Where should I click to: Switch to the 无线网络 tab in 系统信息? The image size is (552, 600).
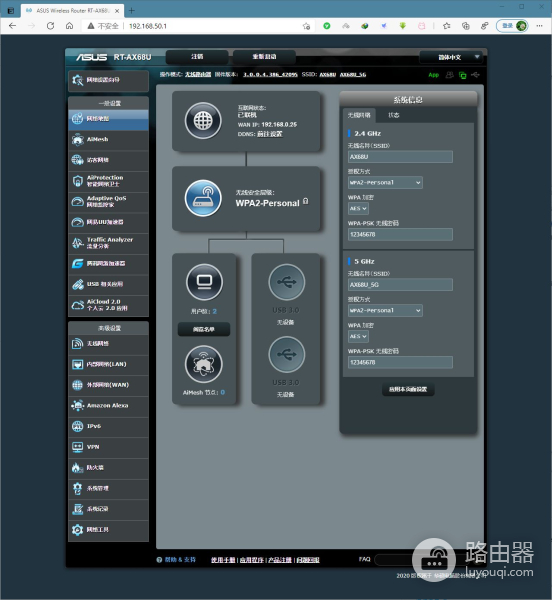pyautogui.click(x=359, y=115)
